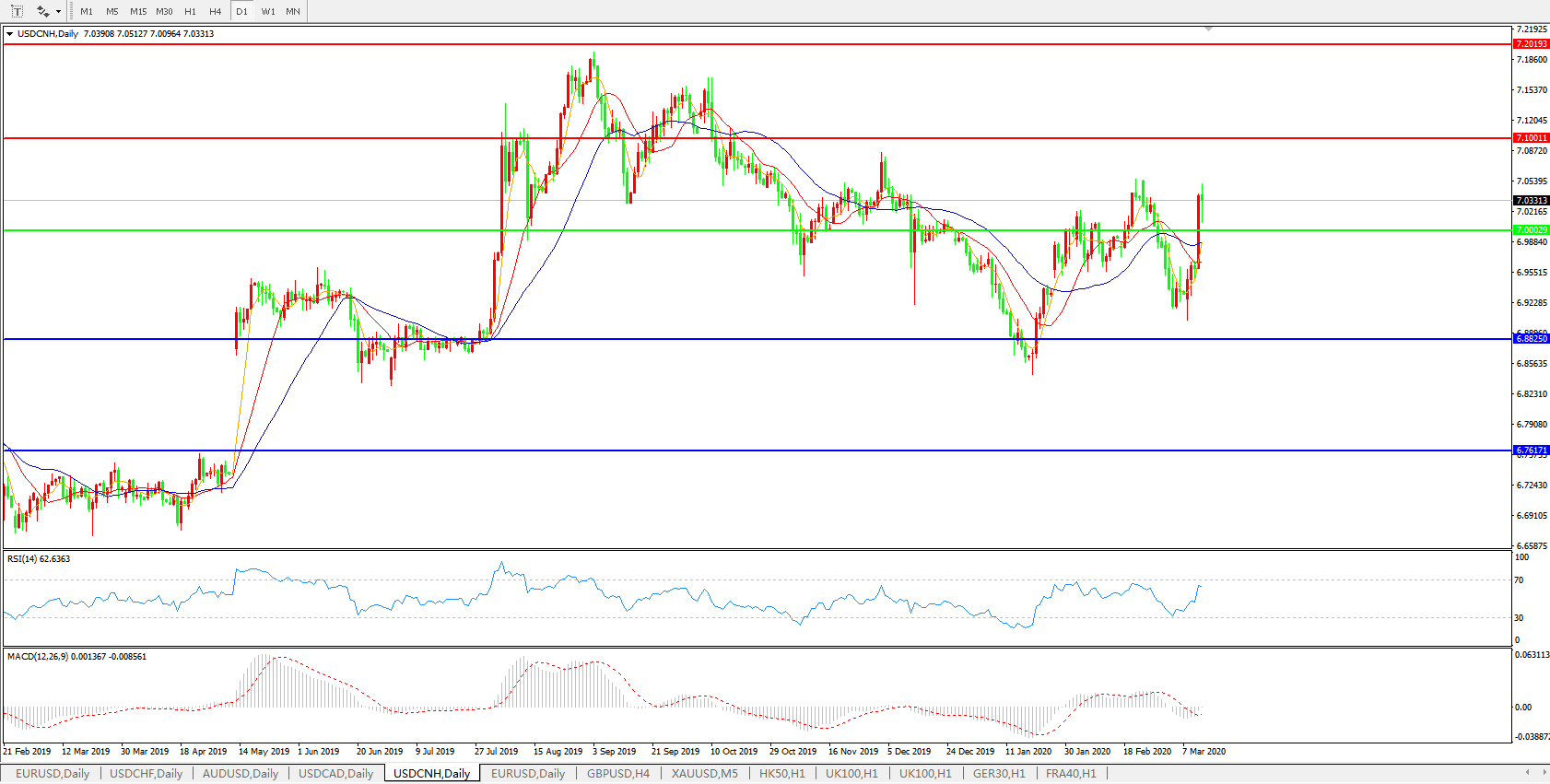This screenshot has width=1550, height=784.
Task: Click the arrows objects tool icon
Action: [x=42, y=11]
